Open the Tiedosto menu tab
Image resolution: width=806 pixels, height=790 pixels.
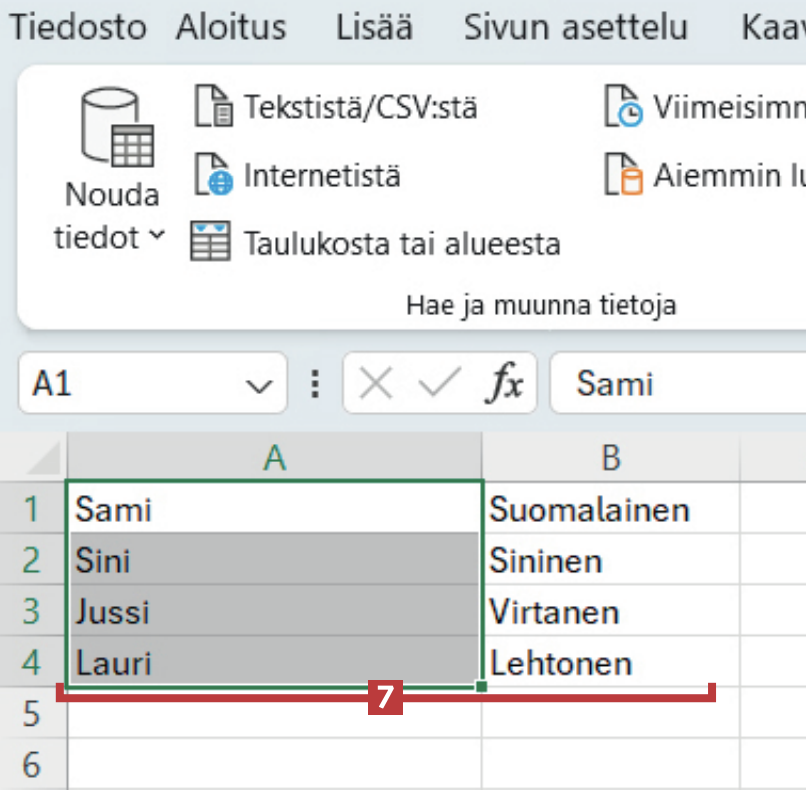pyautogui.click(x=78, y=27)
